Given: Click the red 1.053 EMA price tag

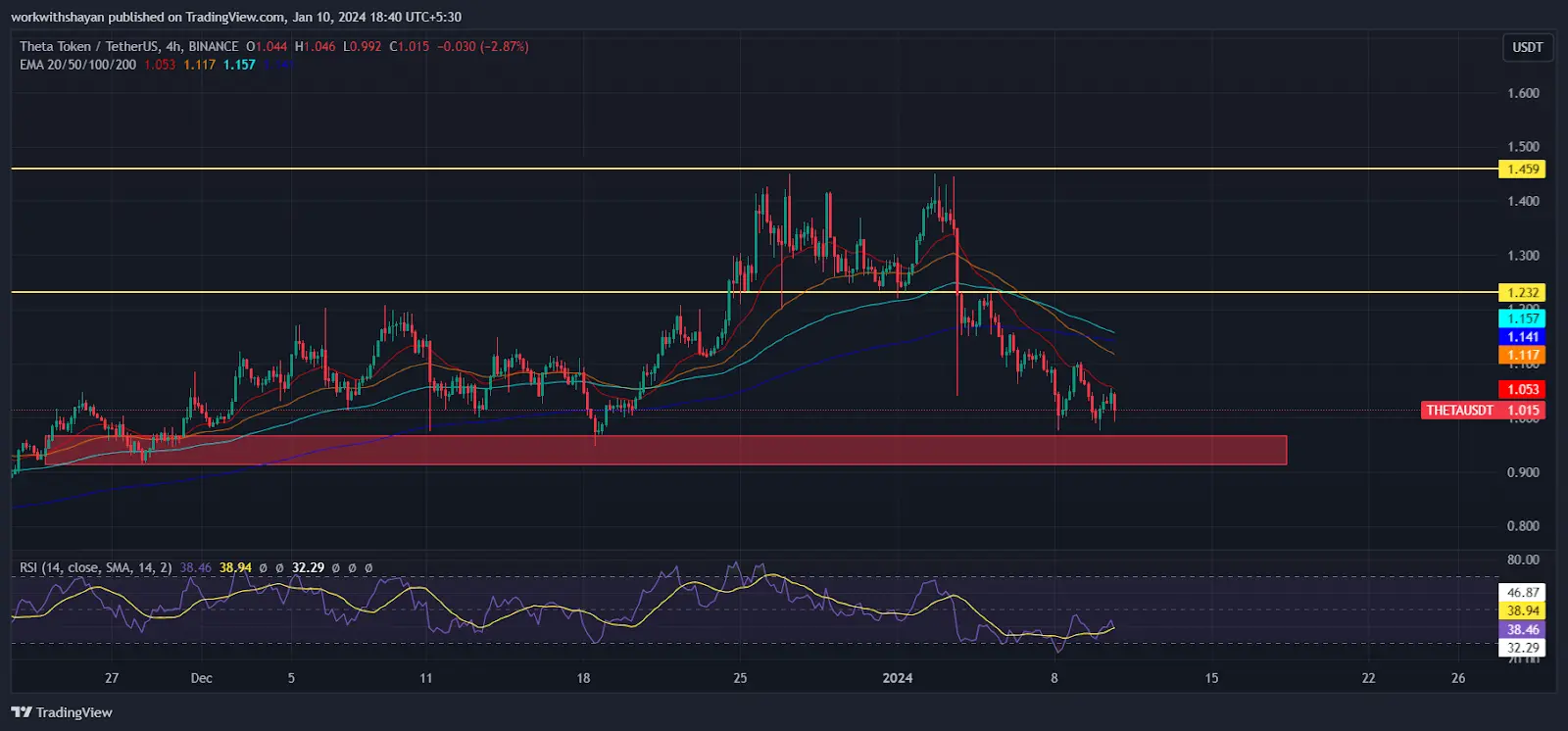Looking at the screenshot, I should tap(1522, 390).
